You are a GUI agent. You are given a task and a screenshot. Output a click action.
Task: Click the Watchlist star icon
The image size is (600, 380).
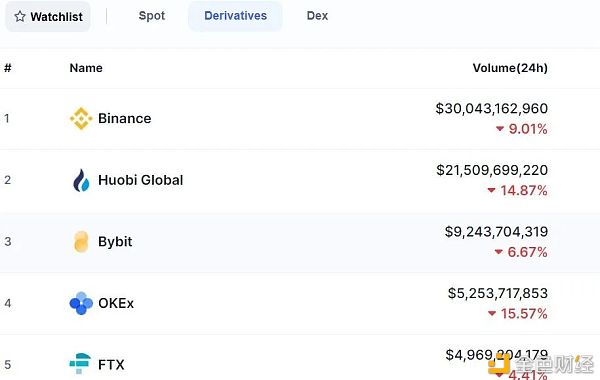pyautogui.click(x=20, y=16)
